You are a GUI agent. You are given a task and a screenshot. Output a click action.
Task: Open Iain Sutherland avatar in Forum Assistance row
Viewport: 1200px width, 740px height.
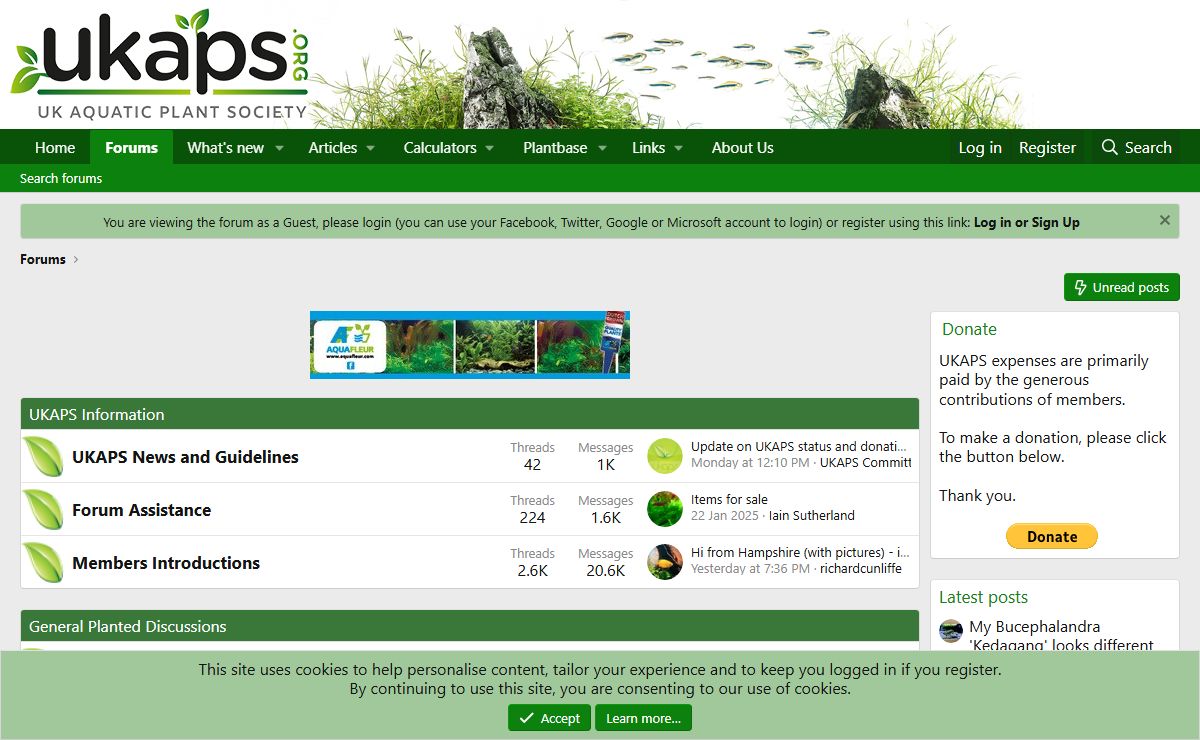click(665, 509)
